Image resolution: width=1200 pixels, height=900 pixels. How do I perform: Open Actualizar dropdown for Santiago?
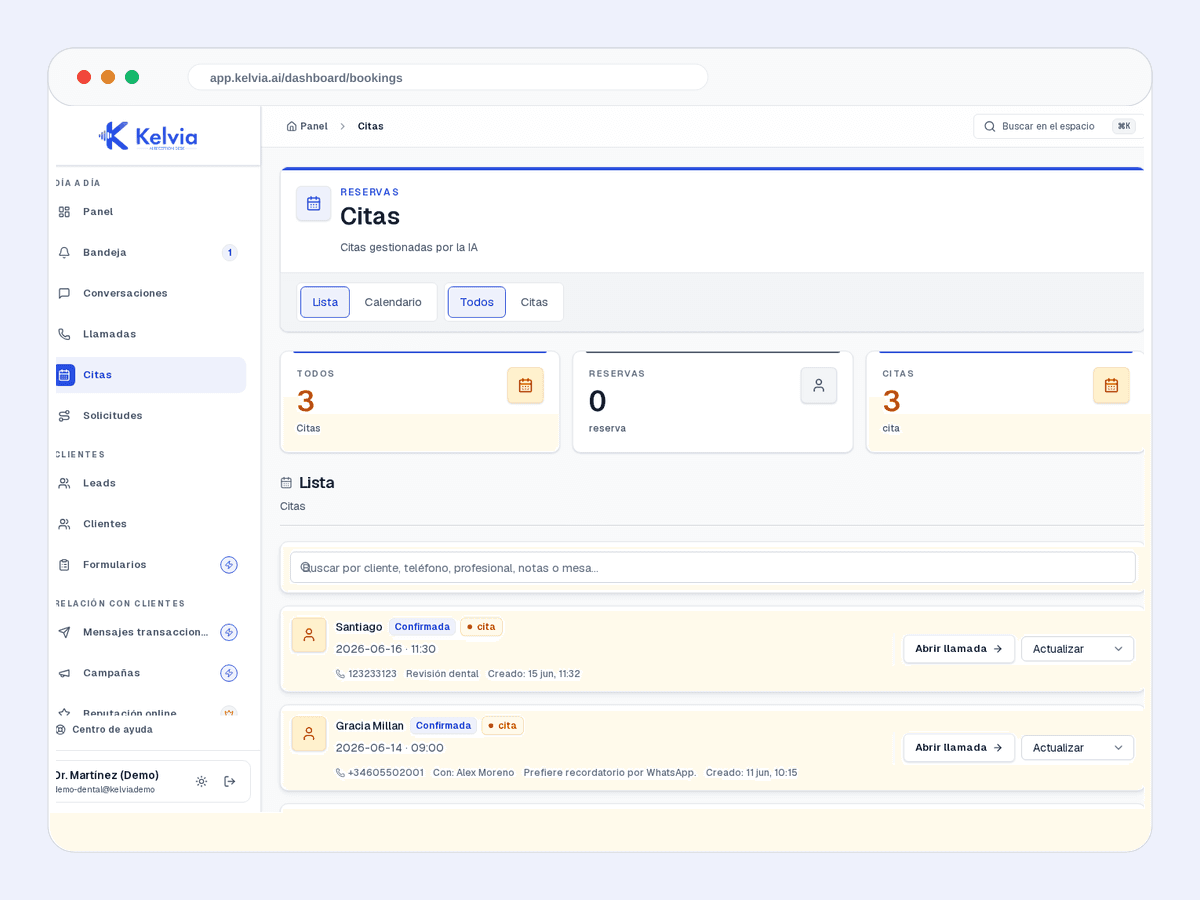click(x=1077, y=649)
